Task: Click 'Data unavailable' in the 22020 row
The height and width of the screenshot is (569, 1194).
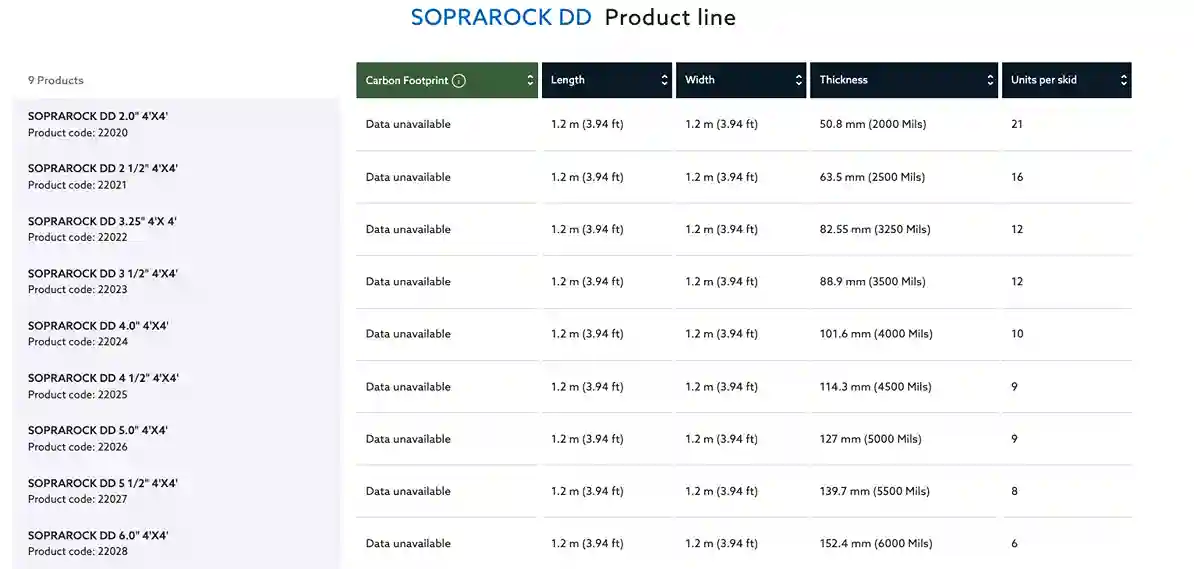Action: [408, 124]
